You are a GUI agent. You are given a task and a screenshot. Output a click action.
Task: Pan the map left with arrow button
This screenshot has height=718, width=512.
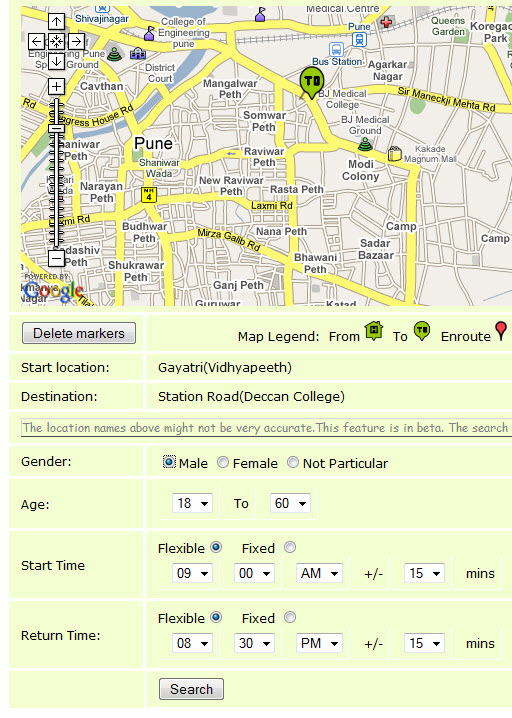(36, 41)
